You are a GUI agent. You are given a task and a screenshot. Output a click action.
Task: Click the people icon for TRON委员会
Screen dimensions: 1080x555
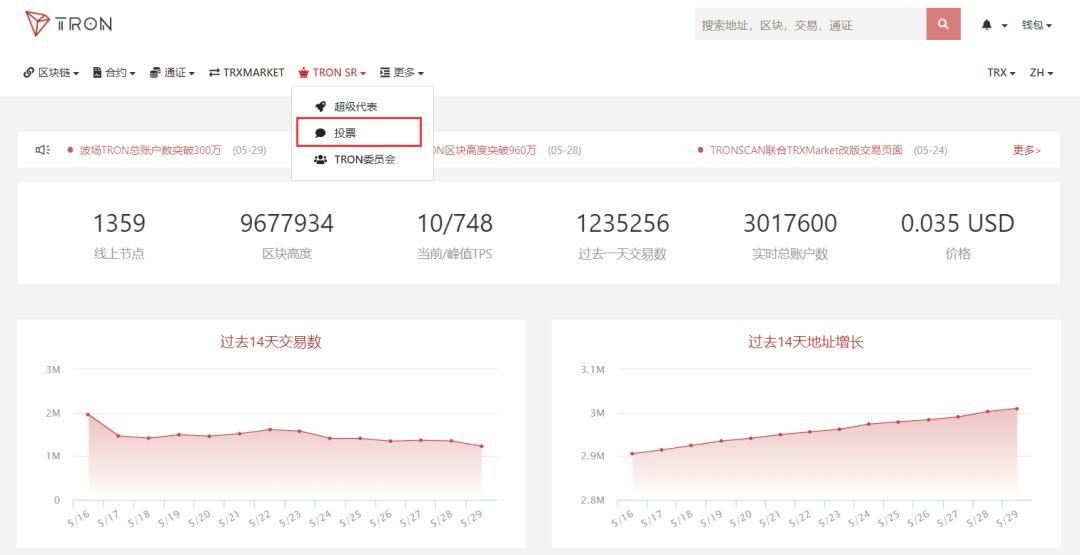tap(320, 160)
